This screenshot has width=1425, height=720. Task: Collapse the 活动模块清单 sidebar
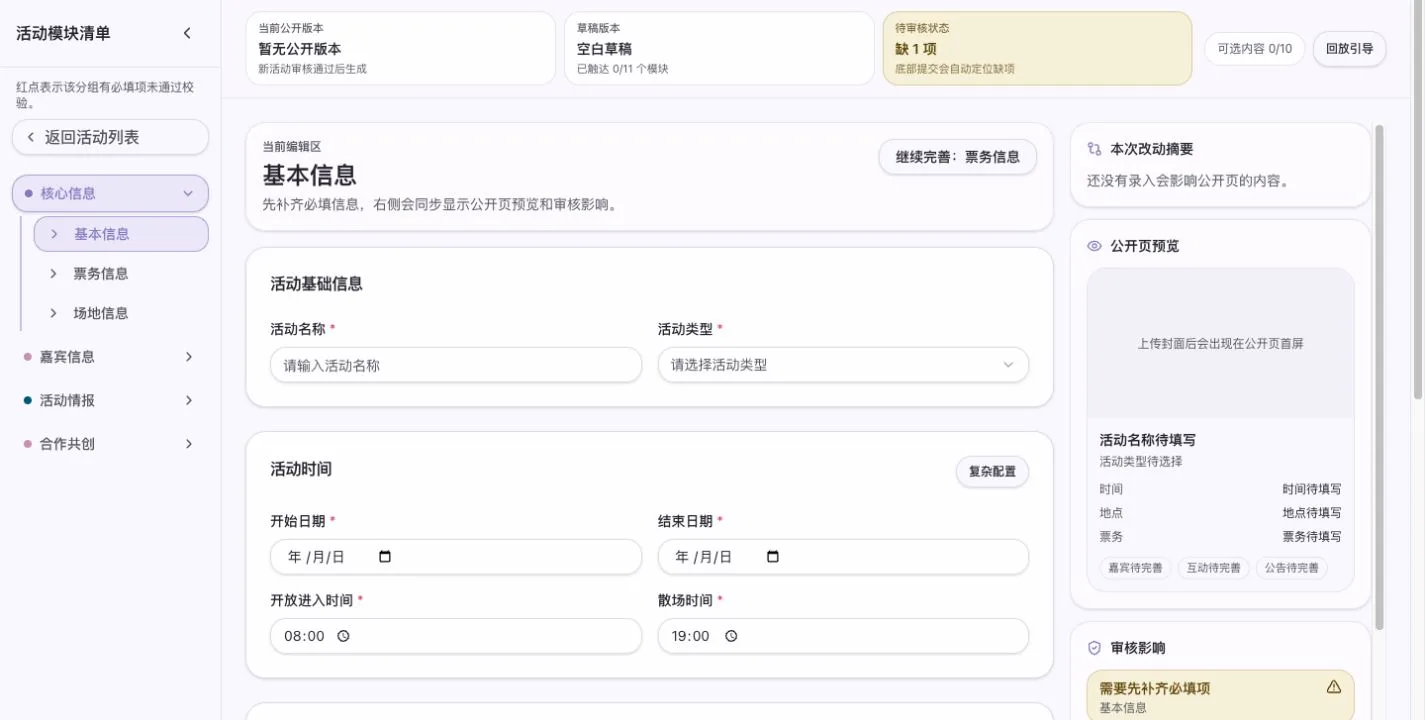187,33
